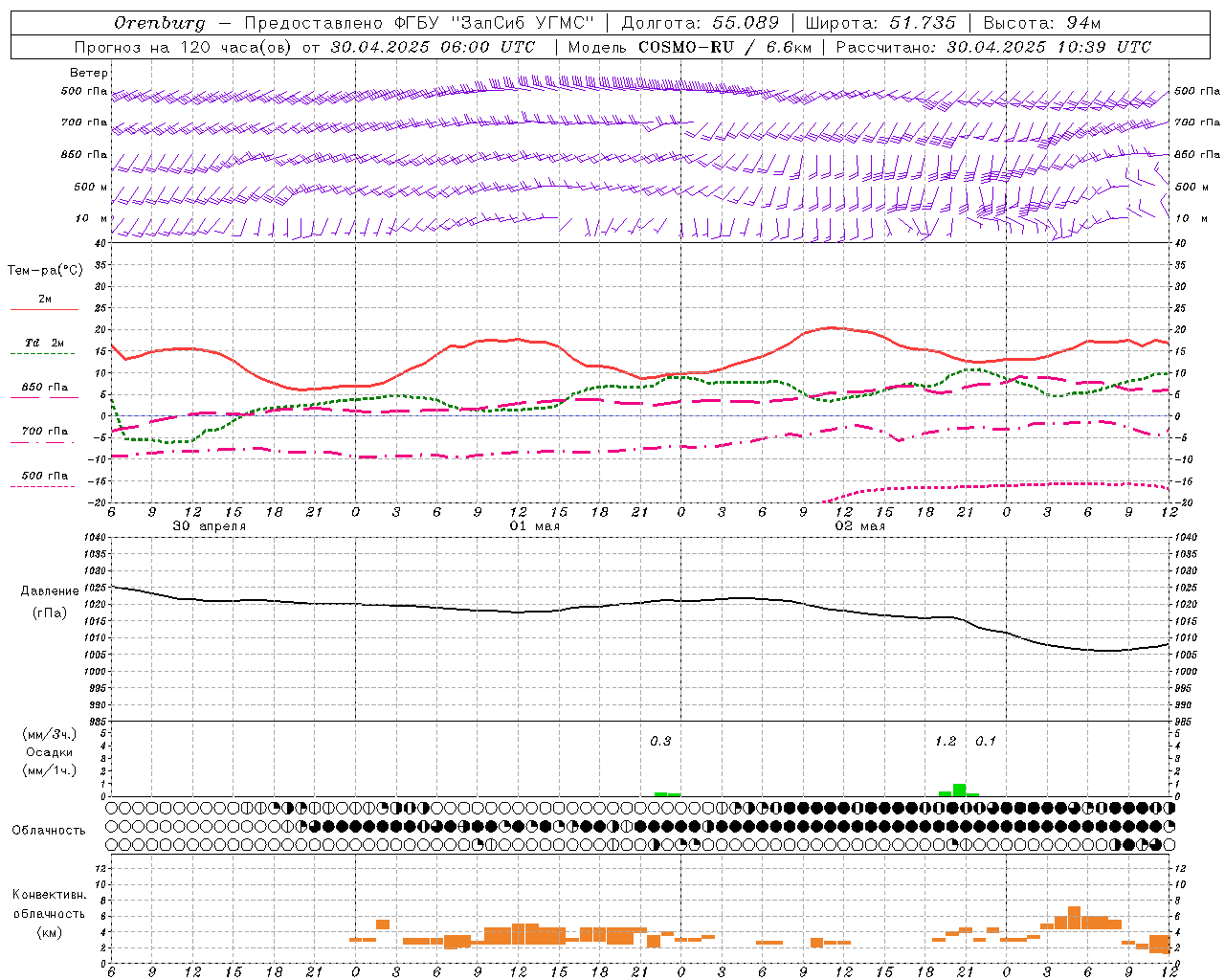This screenshot has height=980, width=1225.
Task: Click the "0.1" precipitation amount value
Action: point(986,742)
